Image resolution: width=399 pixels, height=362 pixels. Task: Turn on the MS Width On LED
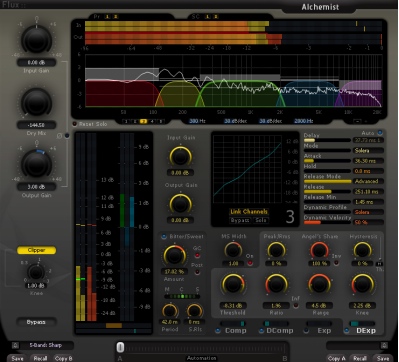[250, 263]
